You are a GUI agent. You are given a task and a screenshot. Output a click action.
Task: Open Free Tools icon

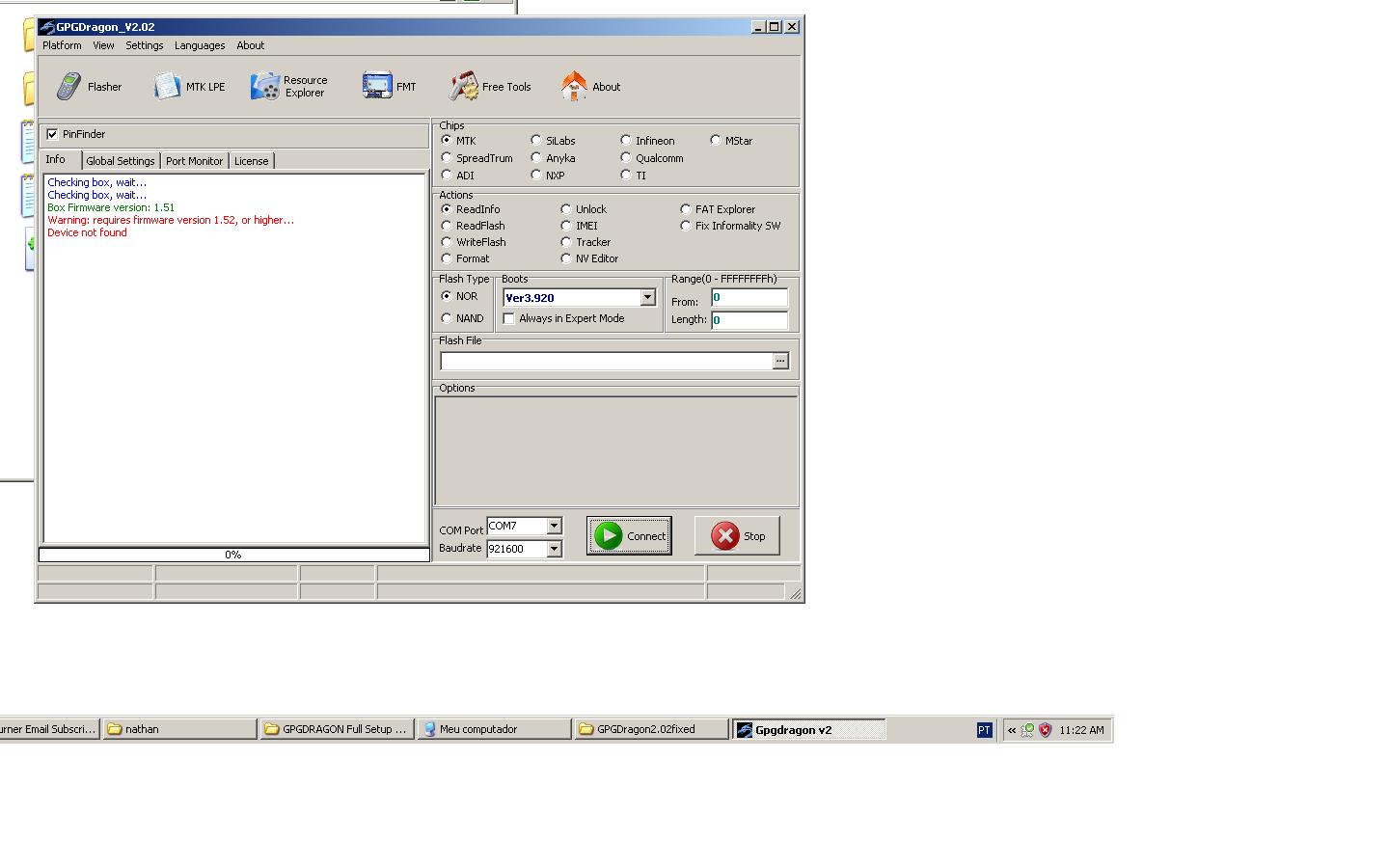point(463,87)
